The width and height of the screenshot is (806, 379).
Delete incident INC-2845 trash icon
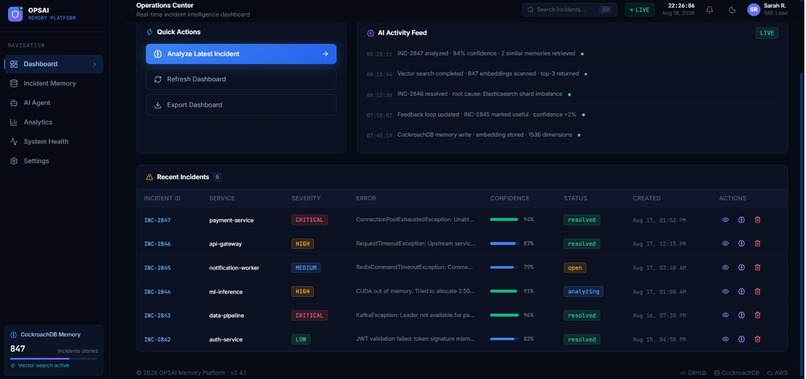pyautogui.click(x=757, y=267)
